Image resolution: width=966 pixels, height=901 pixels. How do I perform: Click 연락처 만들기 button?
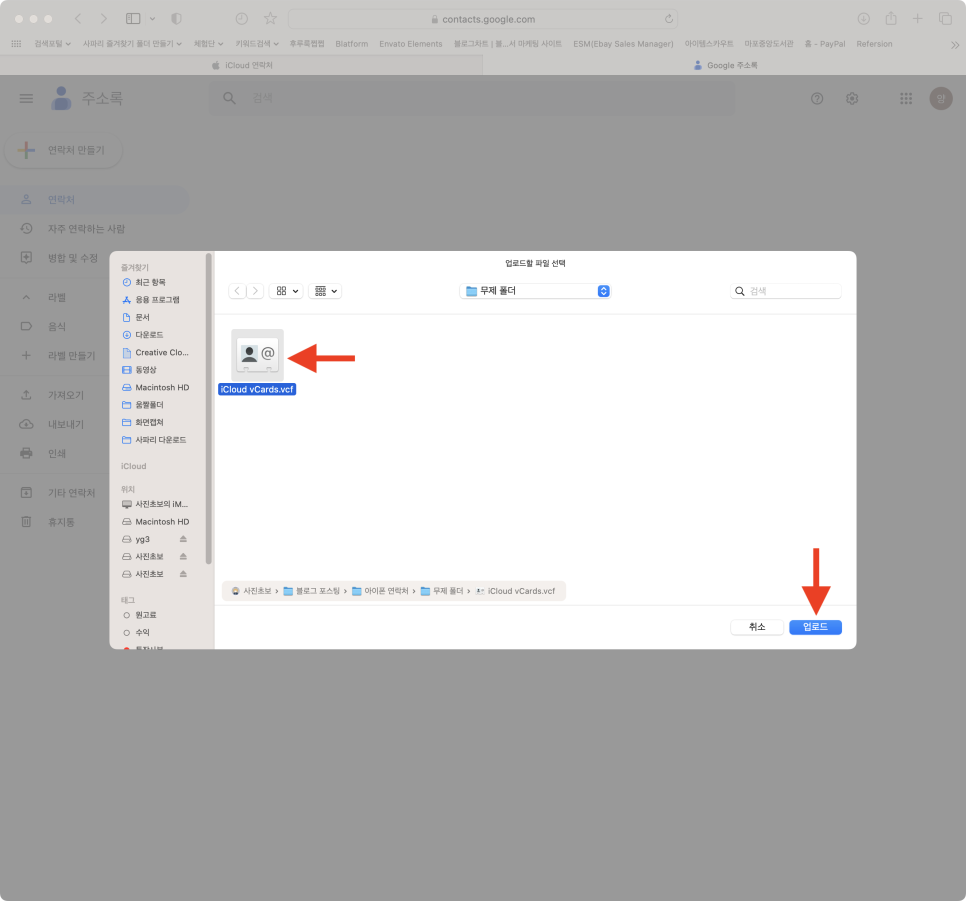[63, 150]
